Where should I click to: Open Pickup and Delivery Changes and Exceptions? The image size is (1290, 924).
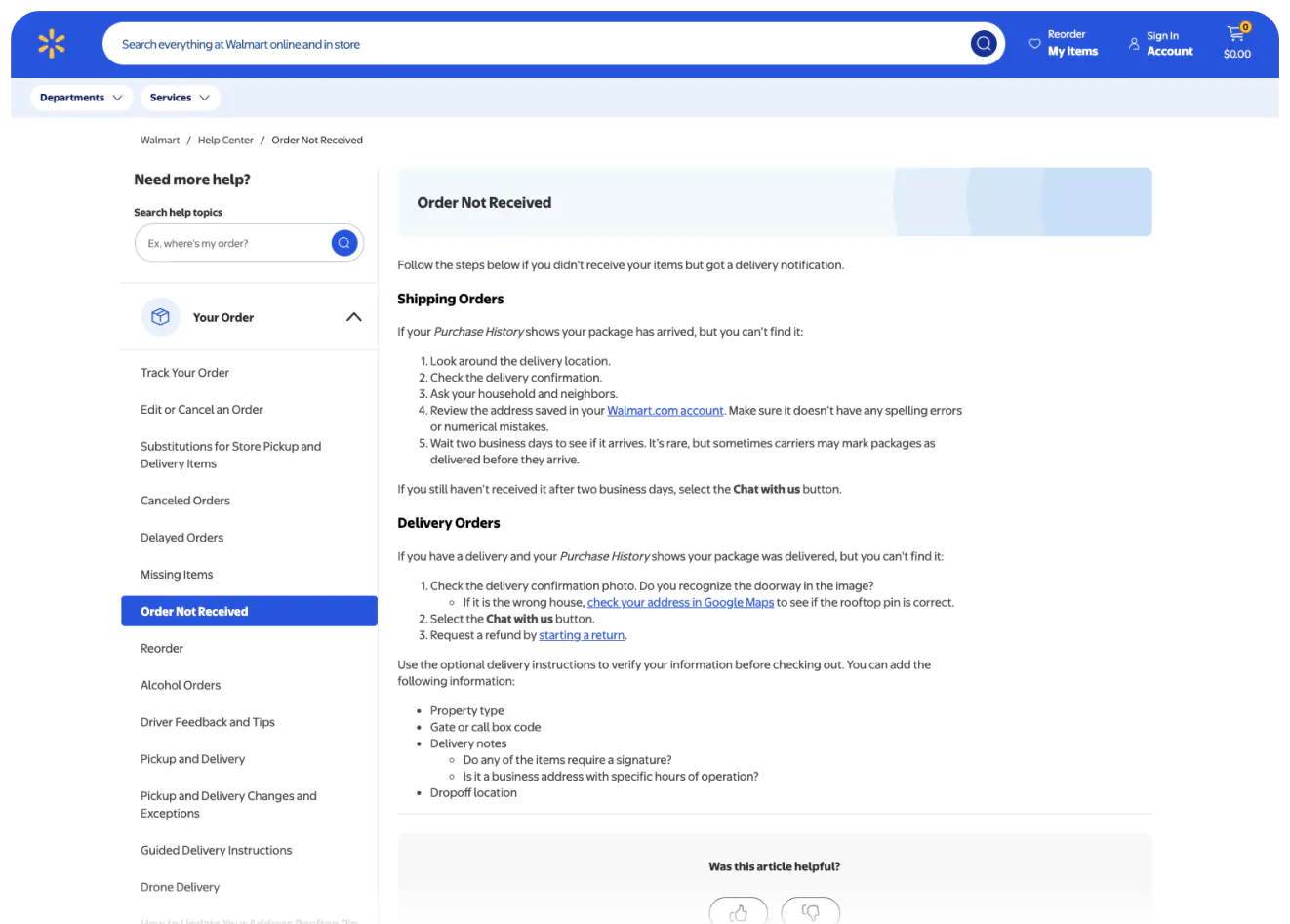pyautogui.click(x=229, y=805)
